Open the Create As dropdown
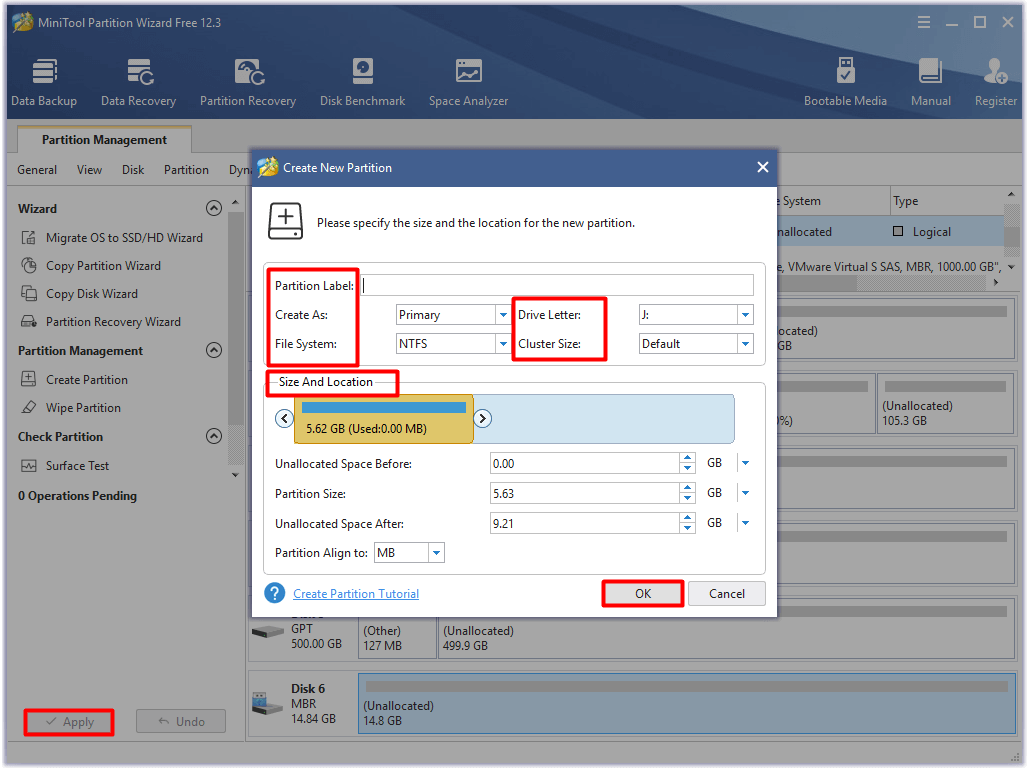1028x768 pixels. click(503, 315)
